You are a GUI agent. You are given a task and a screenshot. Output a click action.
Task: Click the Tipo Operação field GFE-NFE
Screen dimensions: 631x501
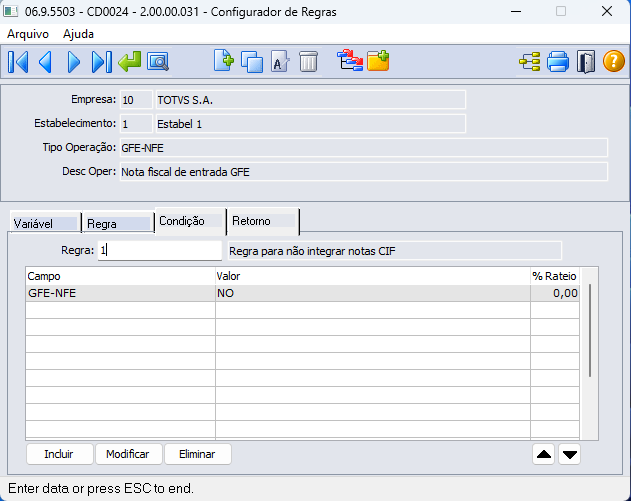[x=364, y=148]
